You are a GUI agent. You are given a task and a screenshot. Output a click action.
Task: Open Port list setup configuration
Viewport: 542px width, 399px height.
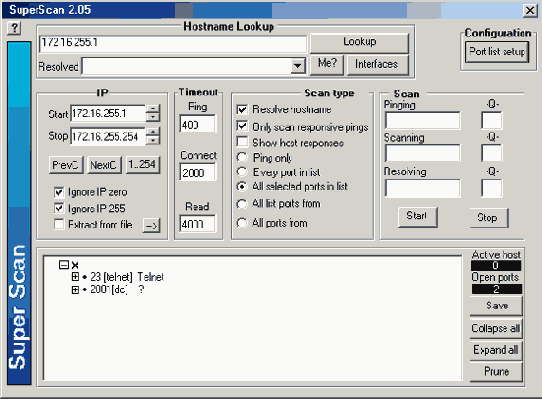497,52
